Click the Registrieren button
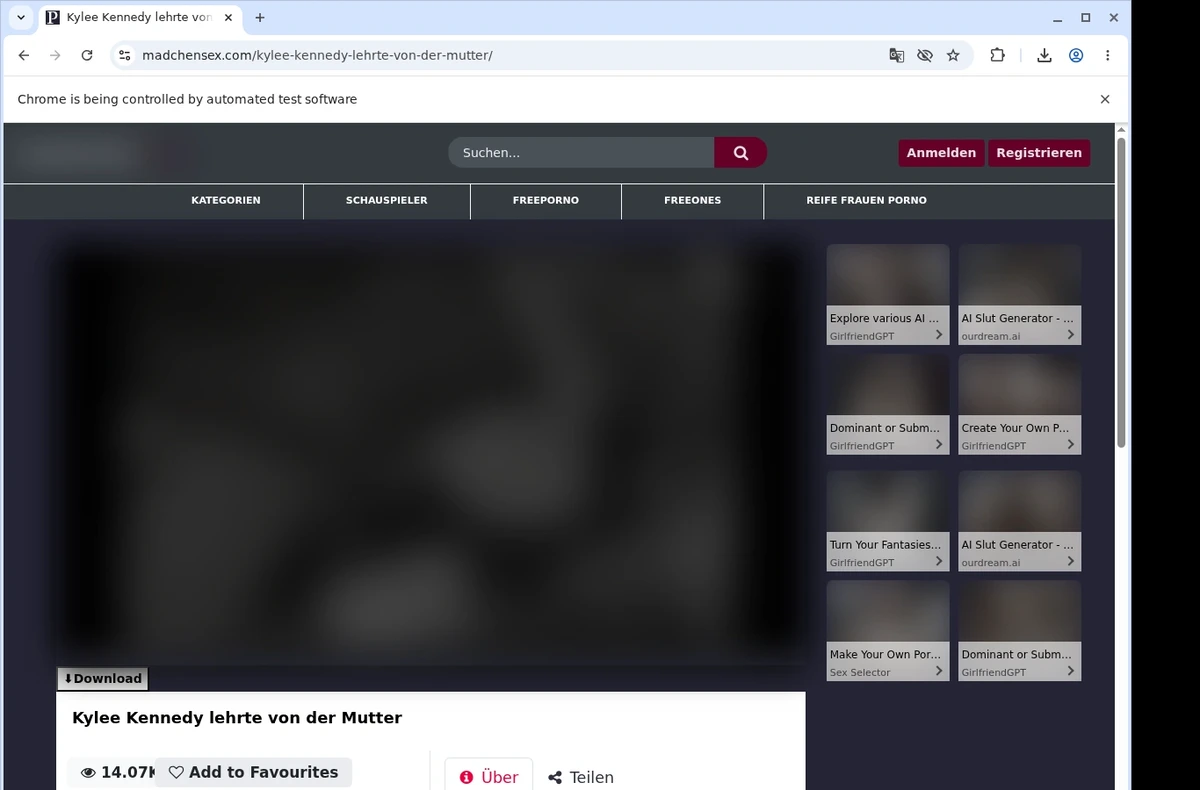Screen dimensions: 1200x790 tap(1039, 153)
